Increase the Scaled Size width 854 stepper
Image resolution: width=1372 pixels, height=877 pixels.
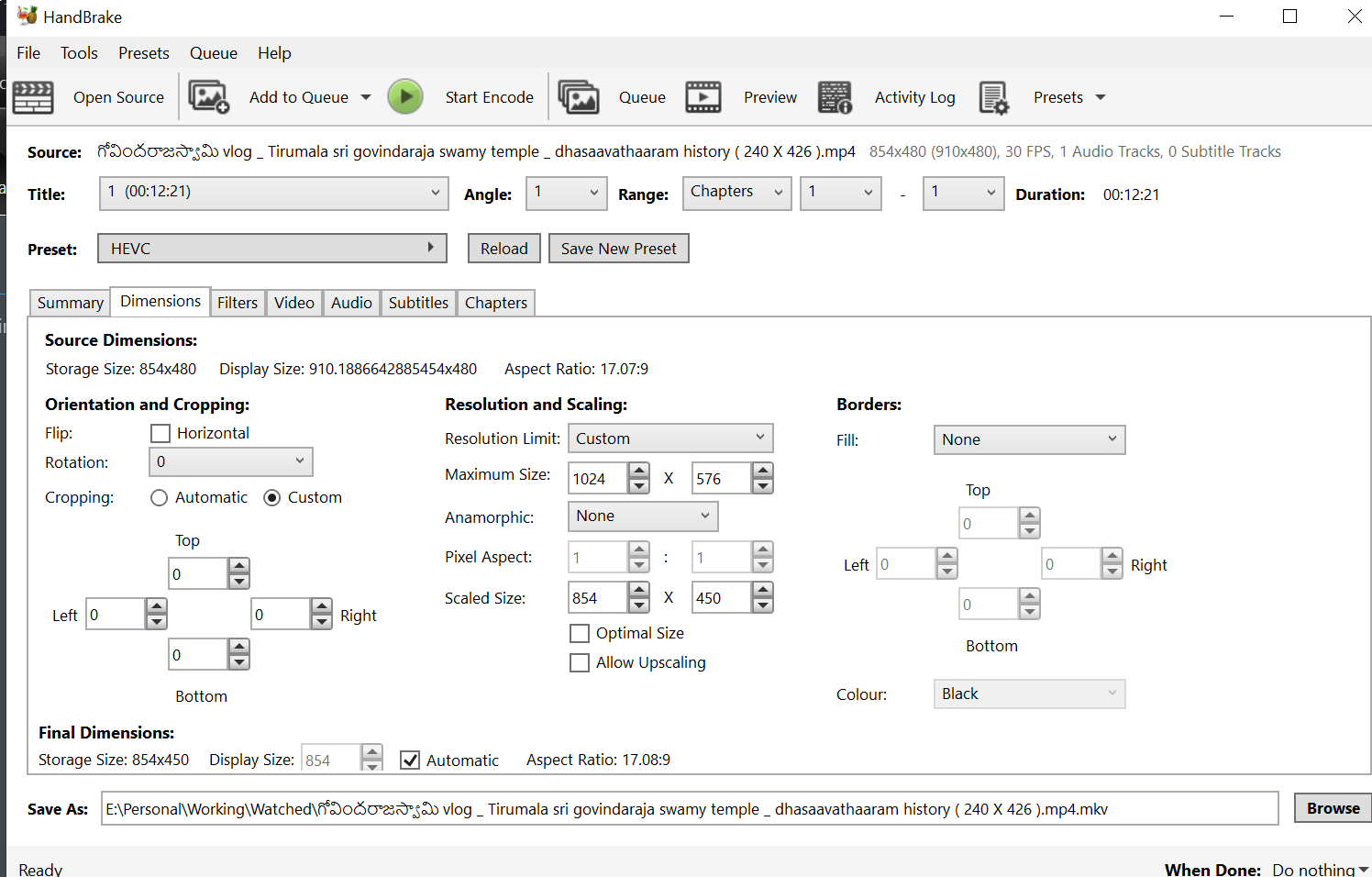(x=639, y=590)
